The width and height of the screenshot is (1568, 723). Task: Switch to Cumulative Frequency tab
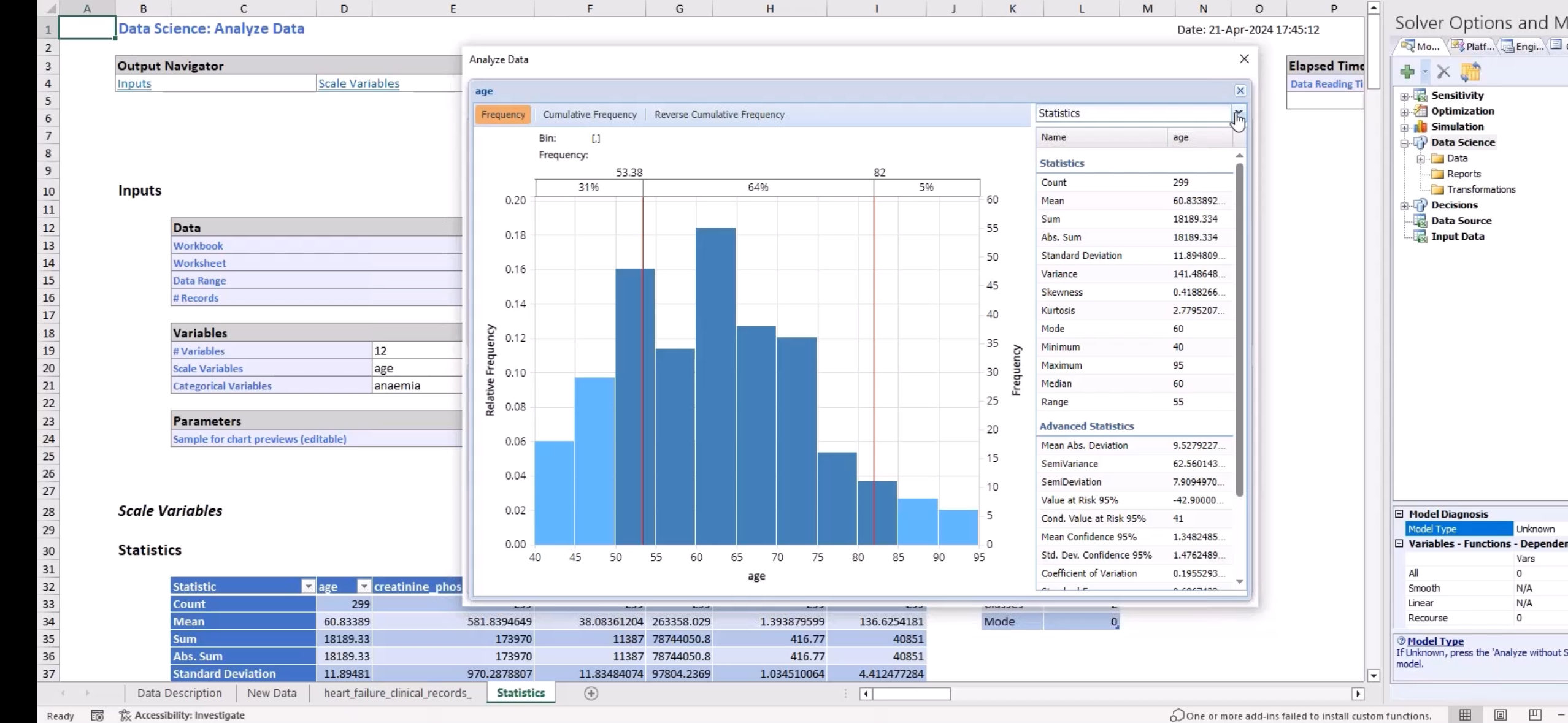pyautogui.click(x=590, y=115)
